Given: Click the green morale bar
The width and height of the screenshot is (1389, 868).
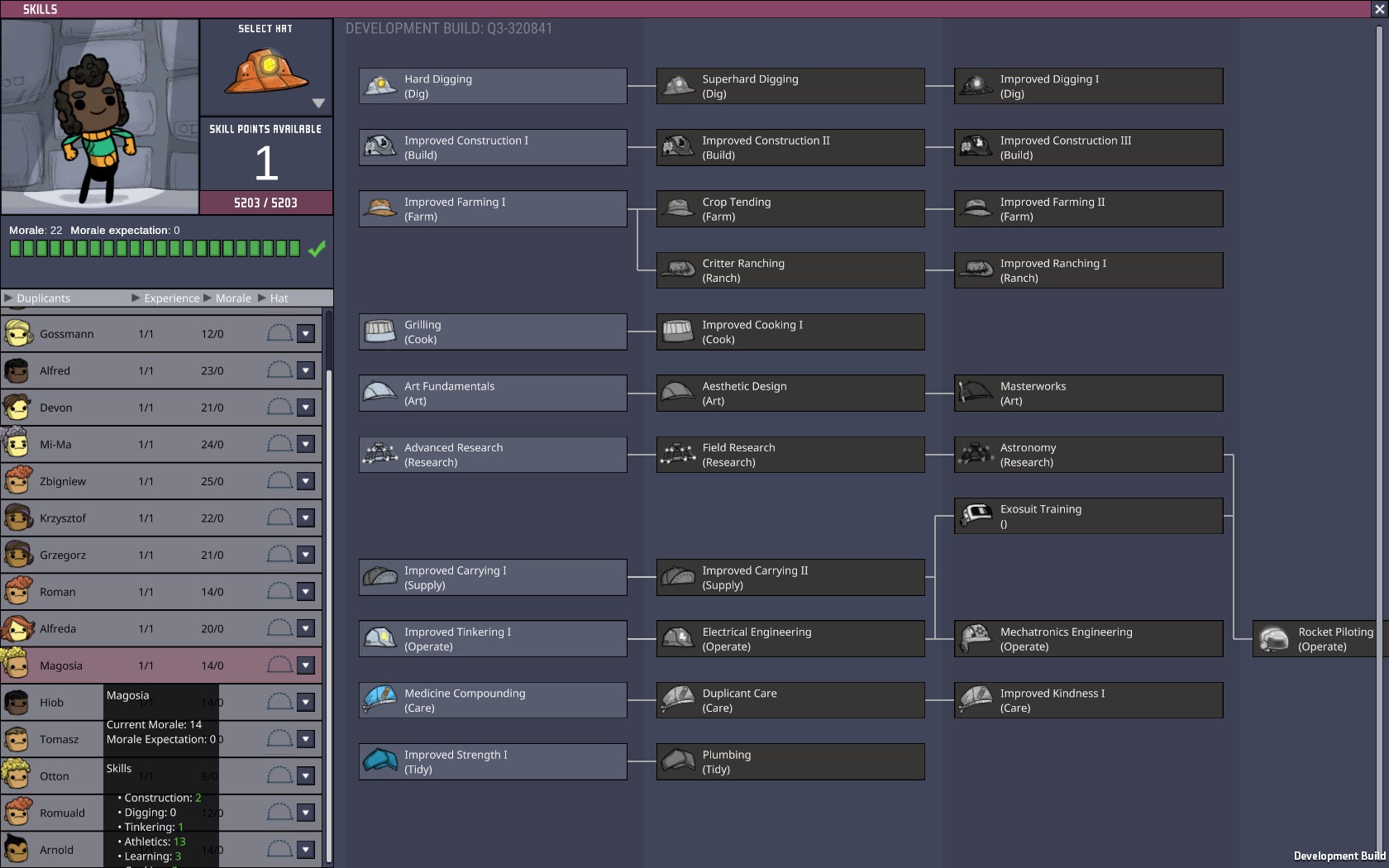Looking at the screenshot, I should (155, 249).
